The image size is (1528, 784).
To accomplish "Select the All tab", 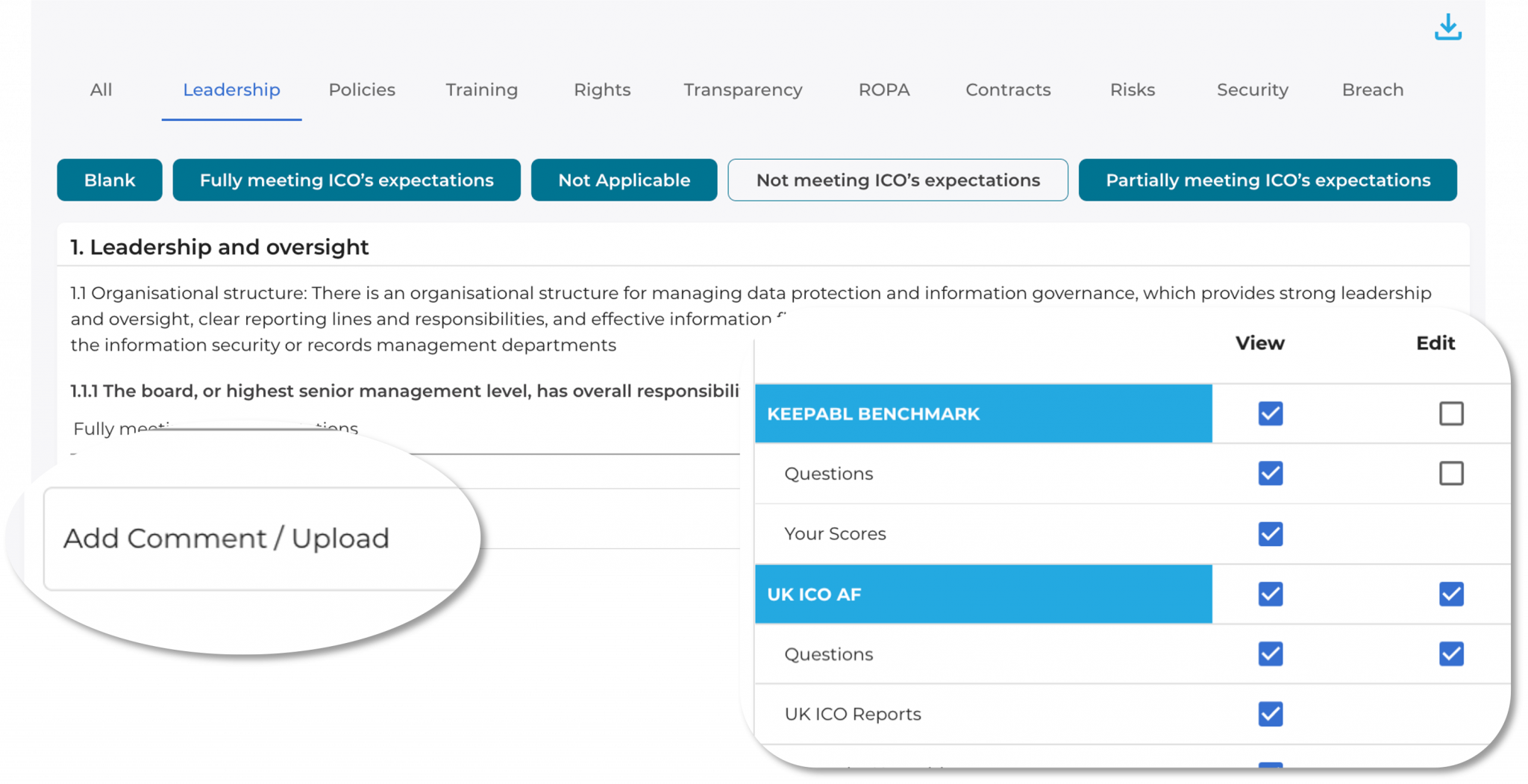I will [101, 90].
